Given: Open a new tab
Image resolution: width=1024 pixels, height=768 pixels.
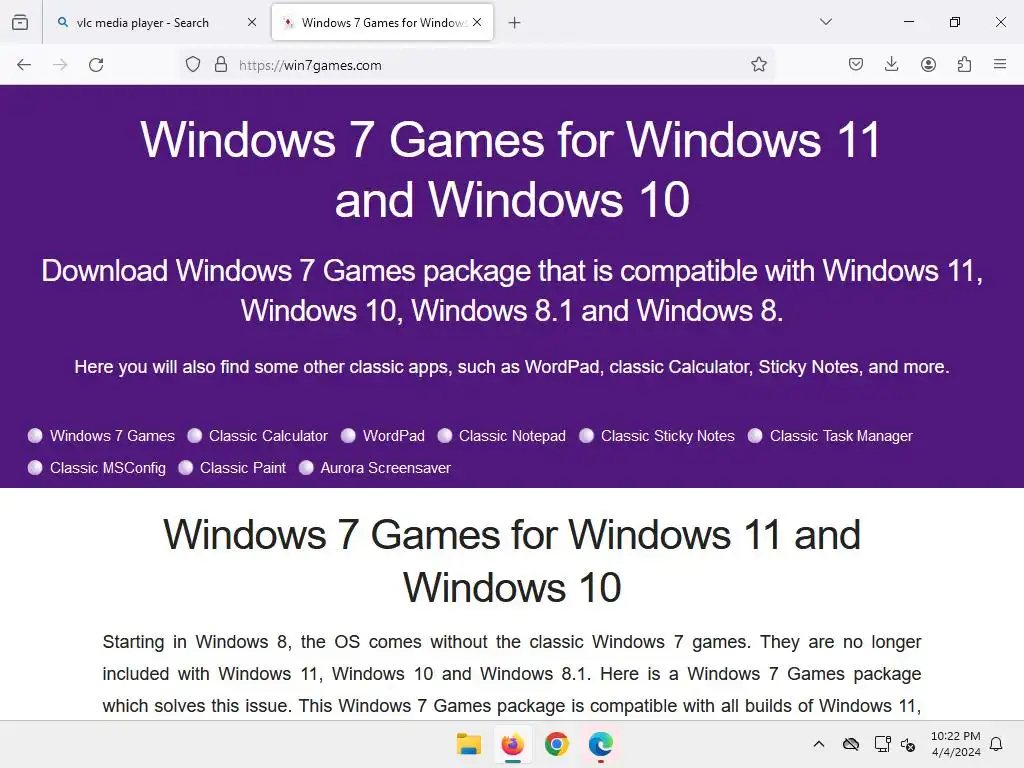Looking at the screenshot, I should pos(515,23).
